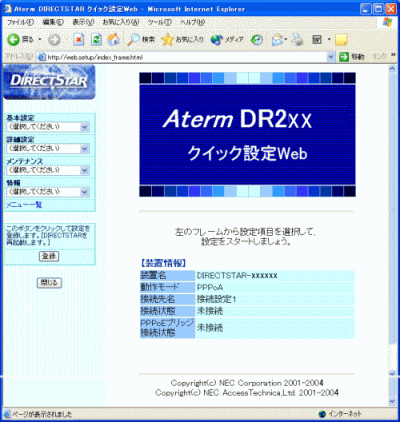Screen dimensions: 400x422
Task: Open the 情報 select dropdown
Action: pos(48,192)
